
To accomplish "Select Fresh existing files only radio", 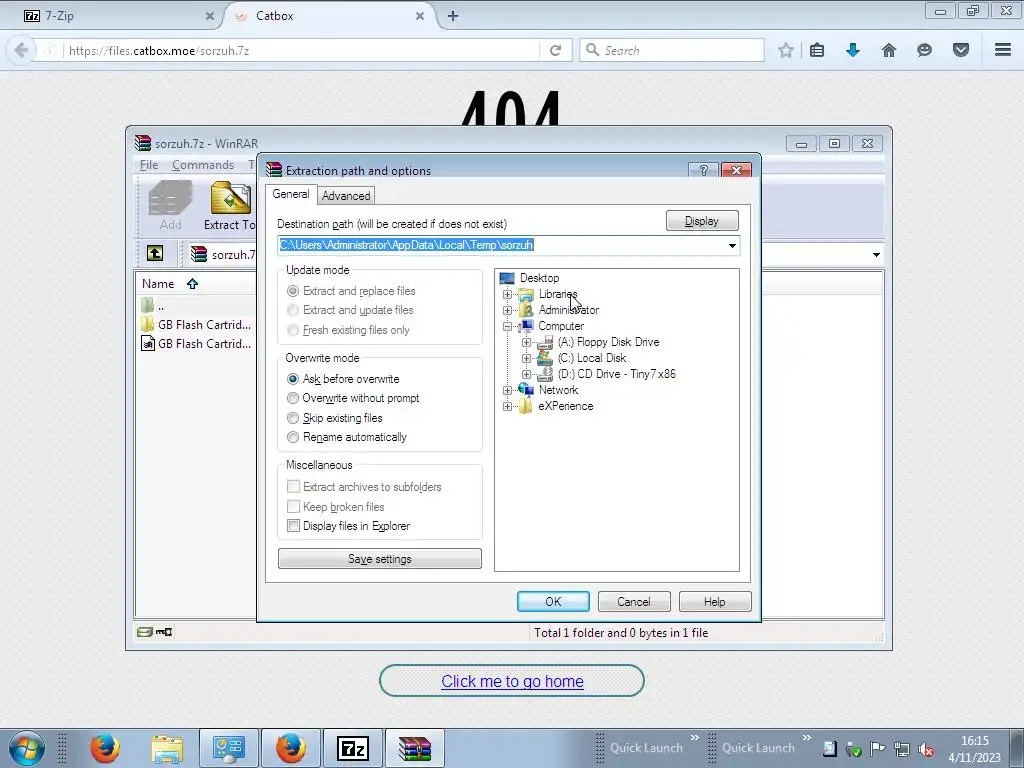I will [293, 330].
